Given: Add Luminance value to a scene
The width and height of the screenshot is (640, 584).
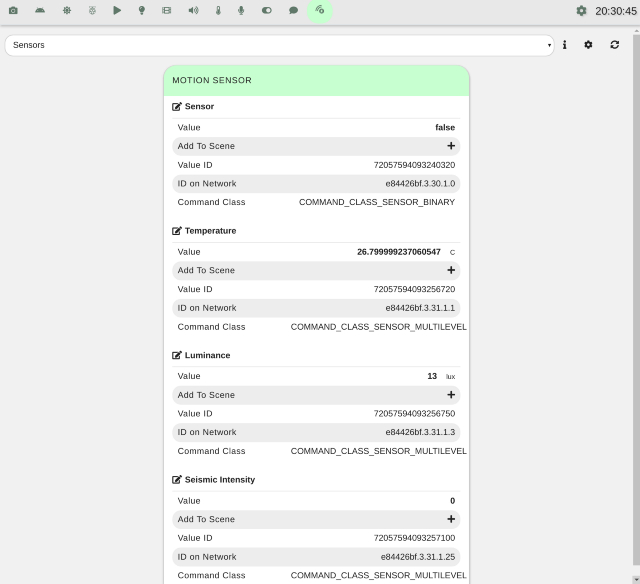Looking at the screenshot, I should [451, 395].
